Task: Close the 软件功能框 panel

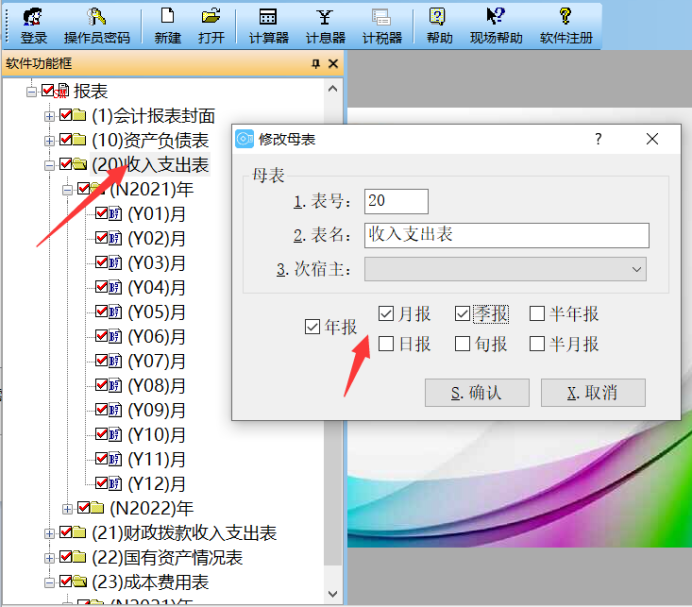Action: tap(333, 64)
